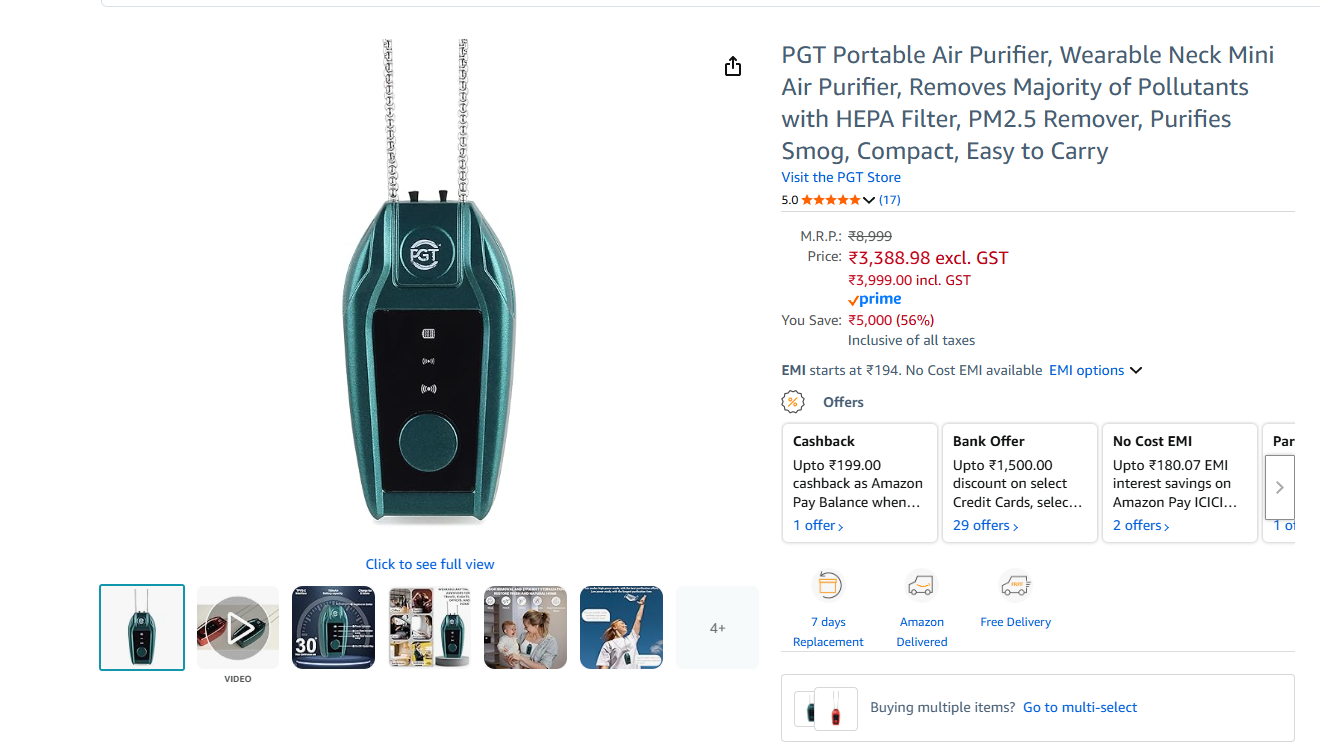The image size is (1320, 752).
Task: Visit the PGT Store link
Action: click(x=841, y=177)
